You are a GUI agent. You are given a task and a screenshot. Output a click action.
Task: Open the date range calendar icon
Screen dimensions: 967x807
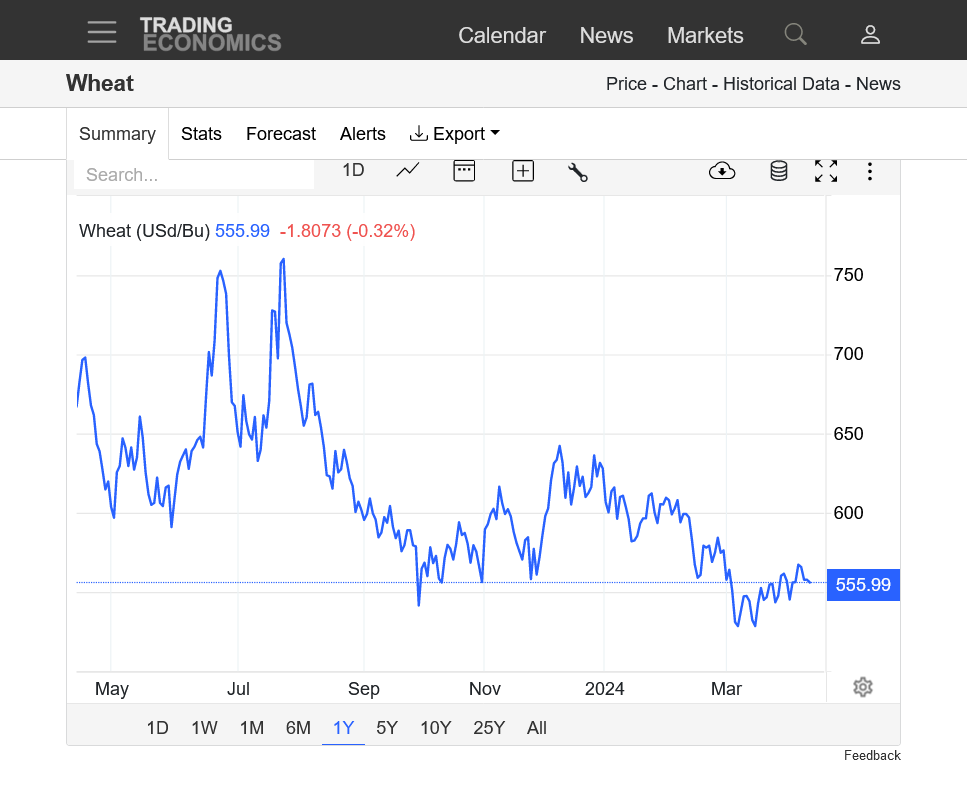[464, 171]
